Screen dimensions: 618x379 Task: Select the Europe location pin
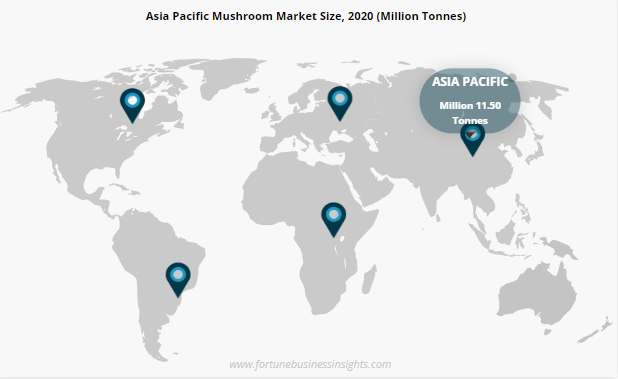[x=340, y=103]
